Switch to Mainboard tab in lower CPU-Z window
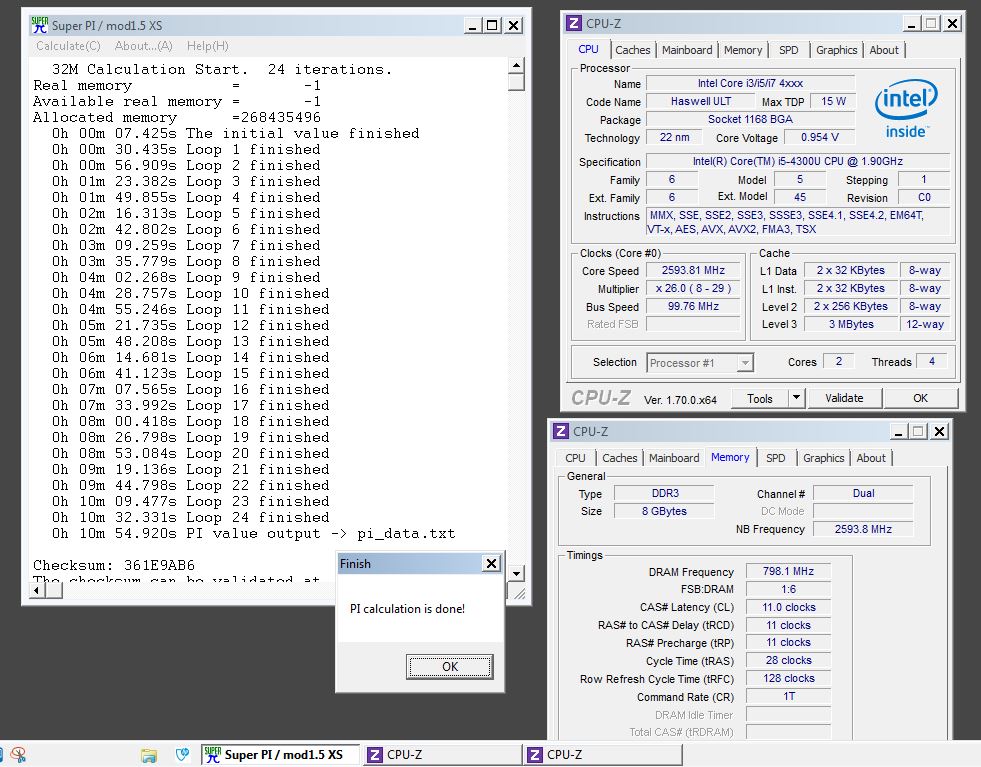981x767 pixels. coord(674,458)
